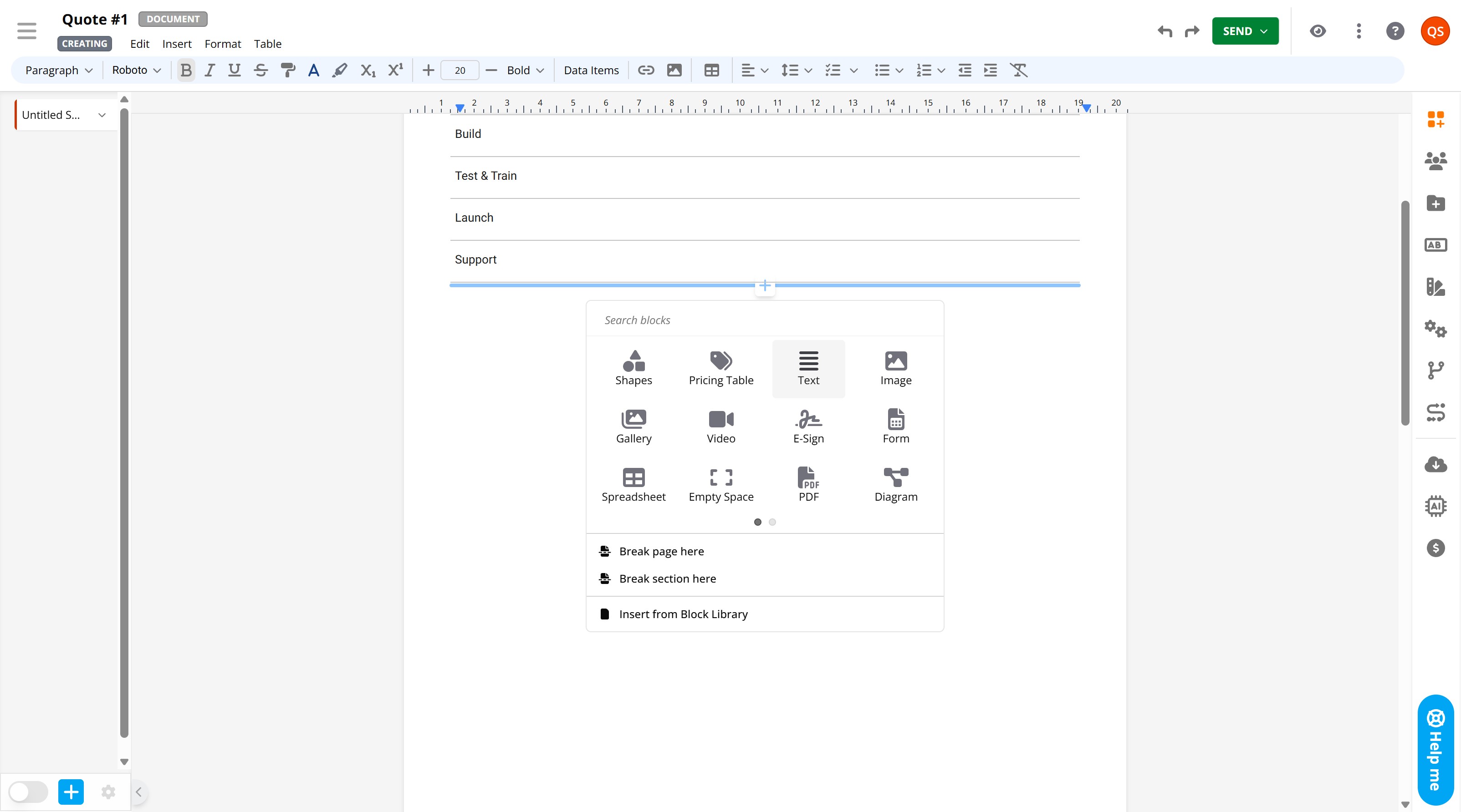
Task: Click the format painter icon
Action: pyautogui.click(x=287, y=70)
